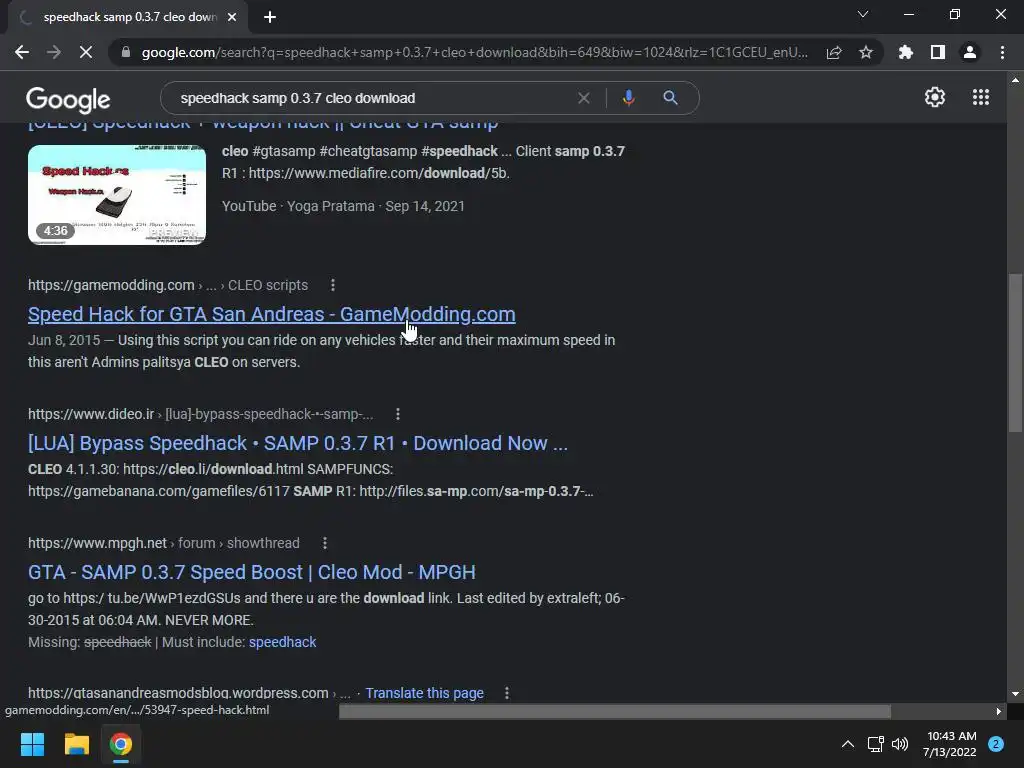Open GTA SAMP Speed Boost MPGH link
The height and width of the screenshot is (768, 1024).
tap(251, 572)
